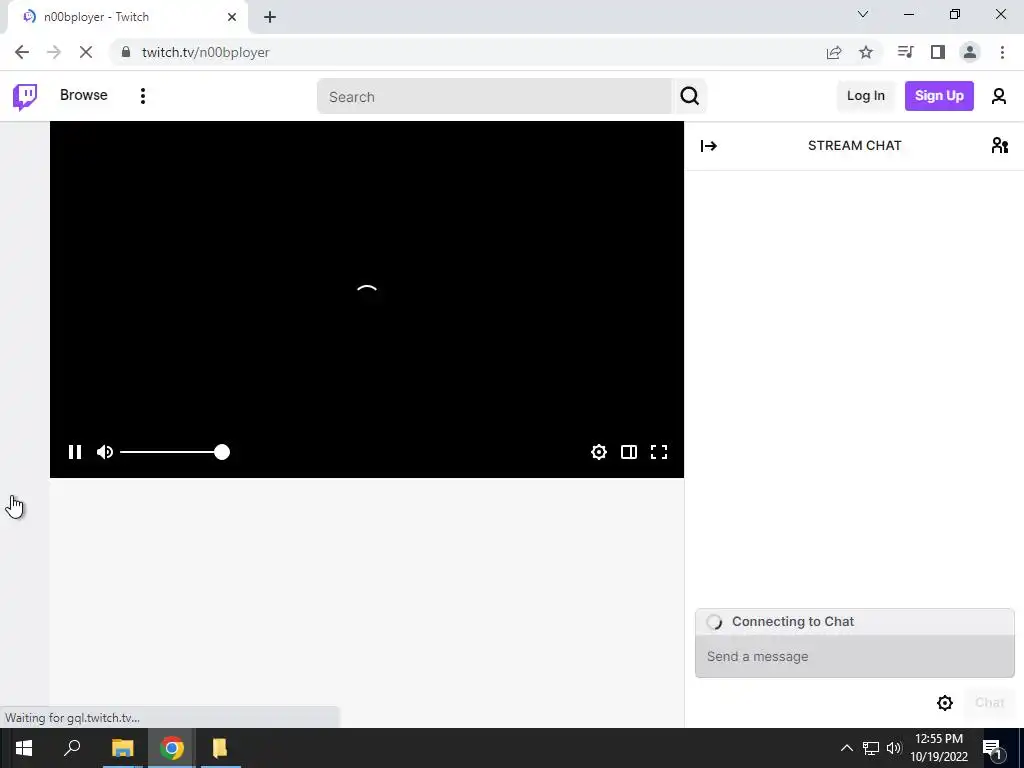
Task: Open the yellow folder taskbar app
Action: coord(220,748)
